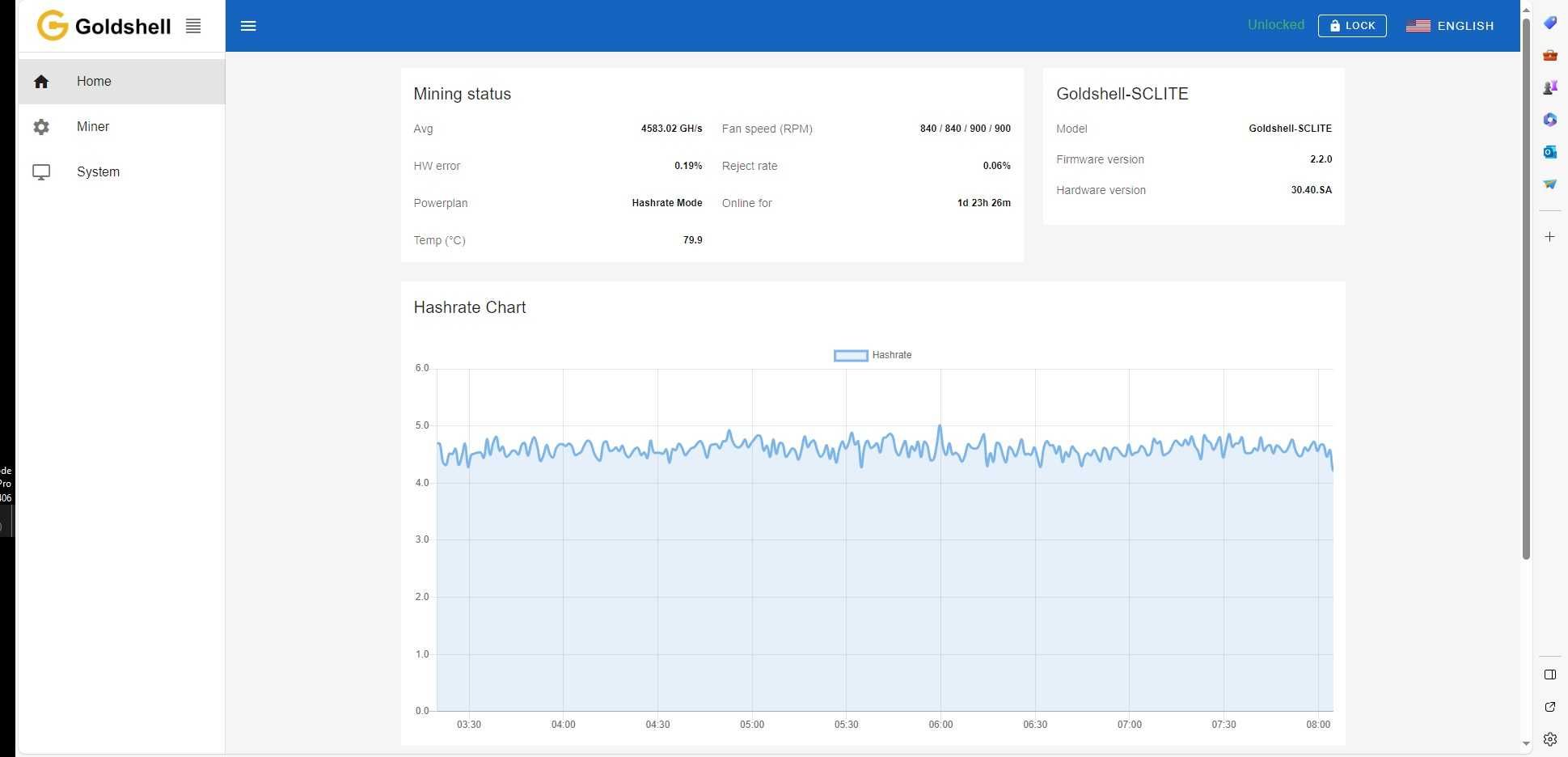Click the Model value Goldshell-SCLITE
1568x757 pixels.
1290,129
